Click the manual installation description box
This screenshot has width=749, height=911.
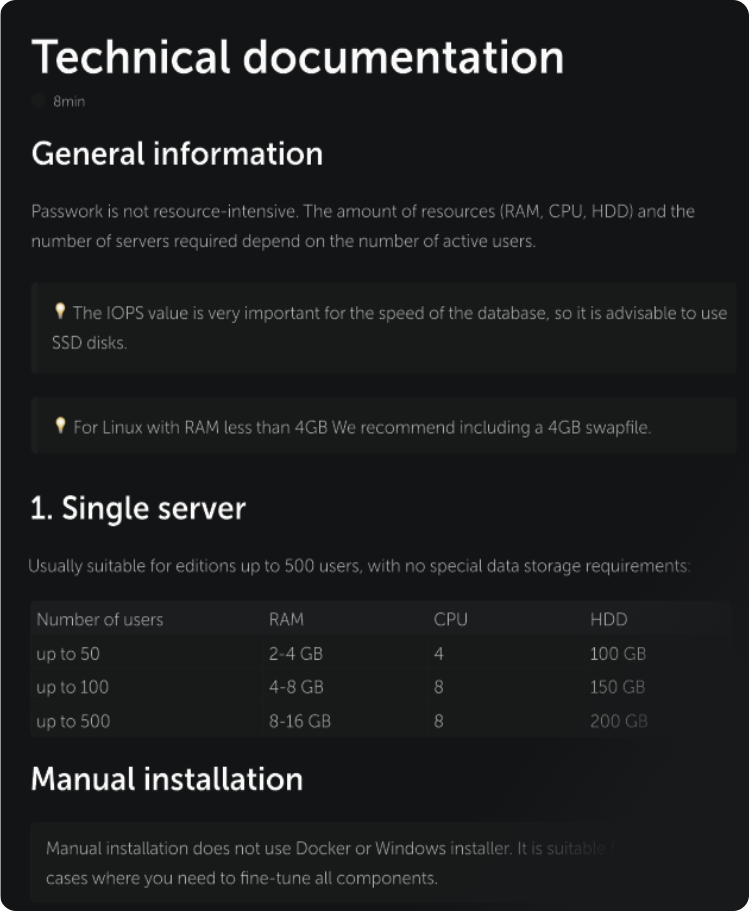point(330,863)
